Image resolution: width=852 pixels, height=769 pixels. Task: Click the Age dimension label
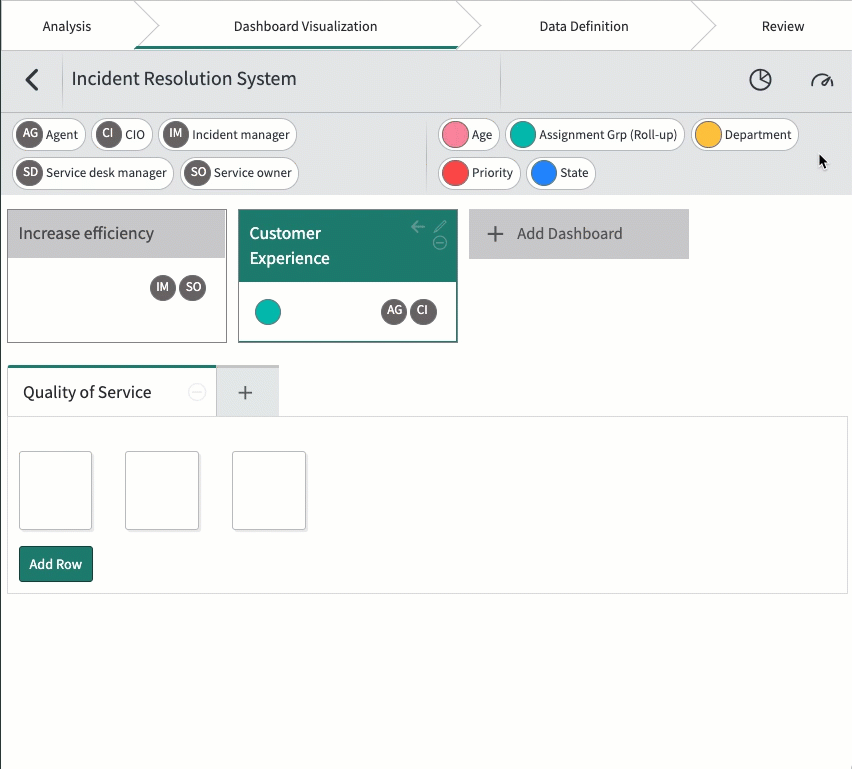482,134
